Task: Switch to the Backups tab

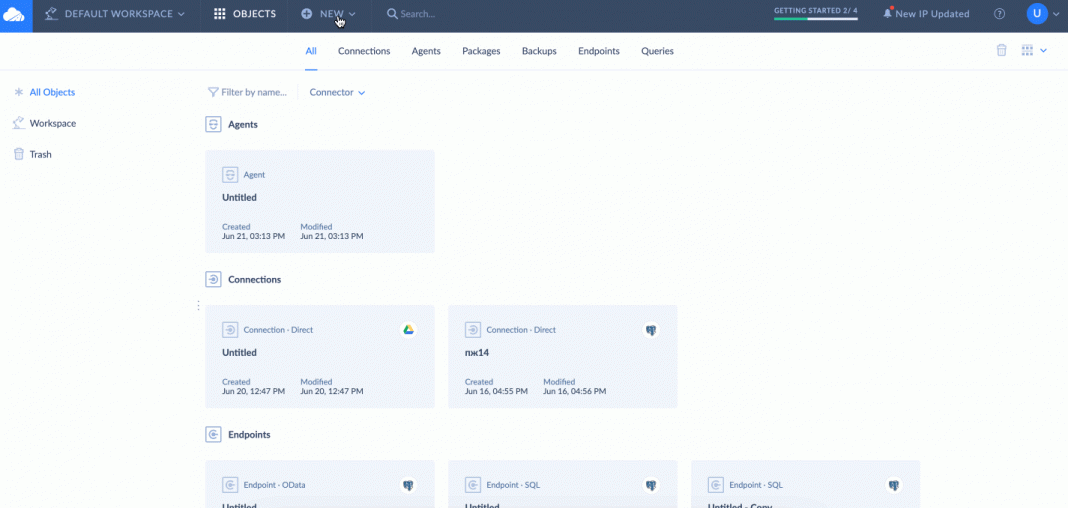Action: tap(539, 51)
